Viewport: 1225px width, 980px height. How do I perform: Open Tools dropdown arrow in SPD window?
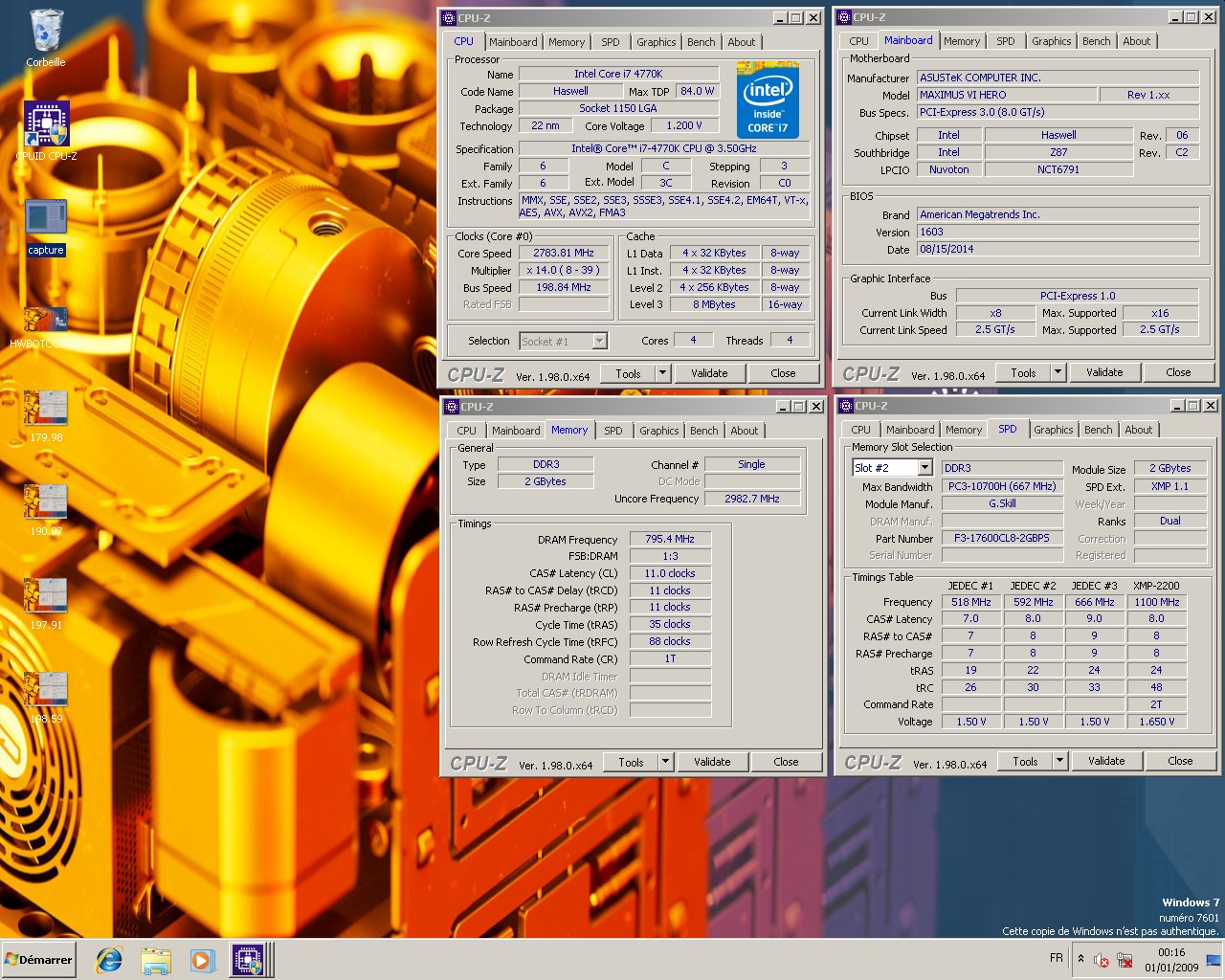point(1059,761)
